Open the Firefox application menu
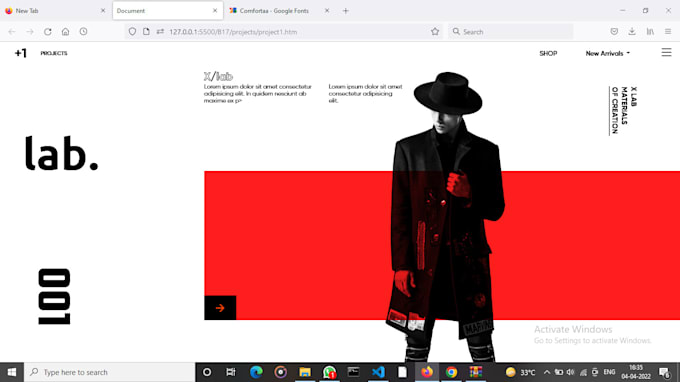 (668, 32)
